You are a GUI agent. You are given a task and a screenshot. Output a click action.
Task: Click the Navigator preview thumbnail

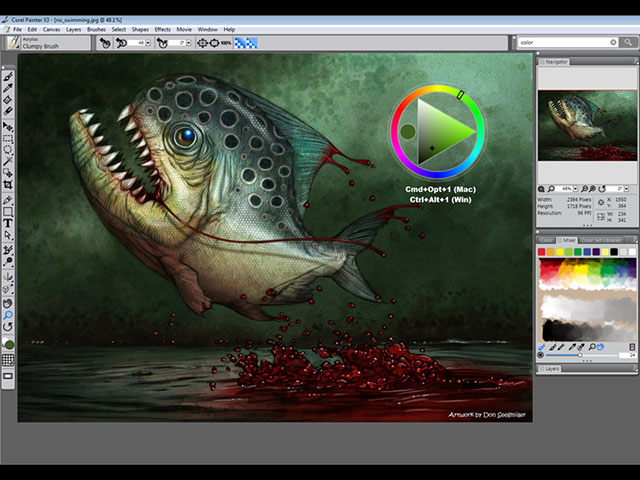[x=587, y=125]
